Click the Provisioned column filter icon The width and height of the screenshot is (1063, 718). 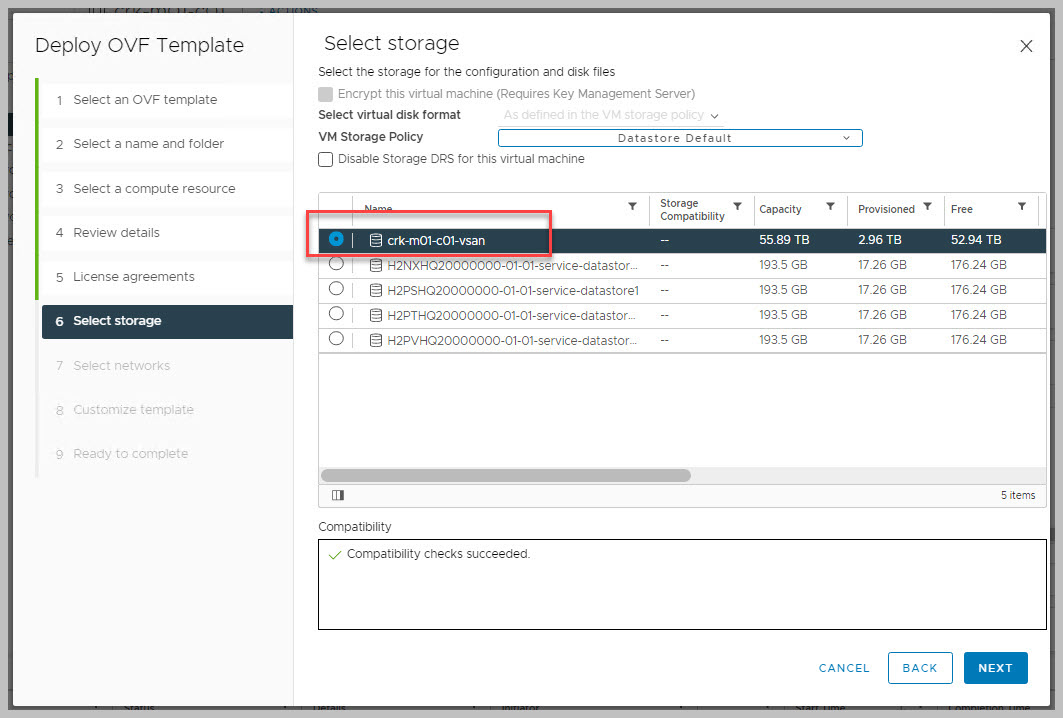pos(927,206)
